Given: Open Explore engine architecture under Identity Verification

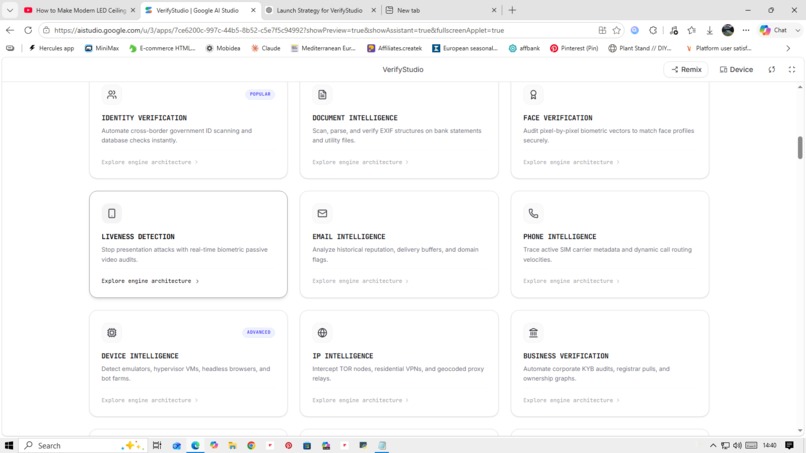Looking at the screenshot, I should click(150, 162).
